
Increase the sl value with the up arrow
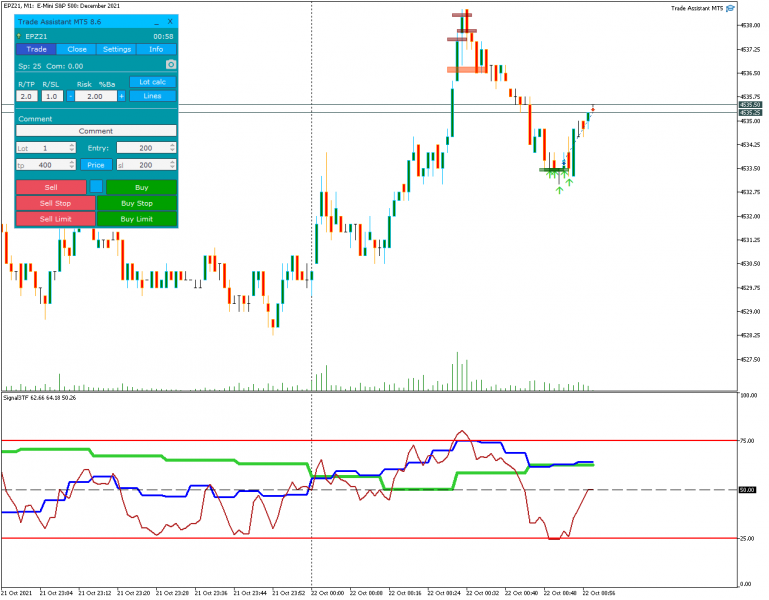tap(173, 162)
